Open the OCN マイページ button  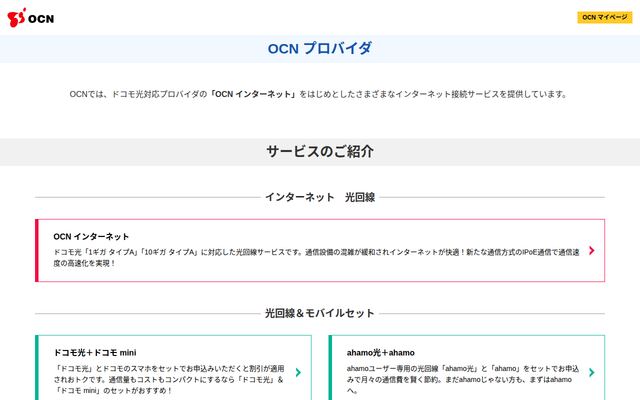click(x=604, y=17)
